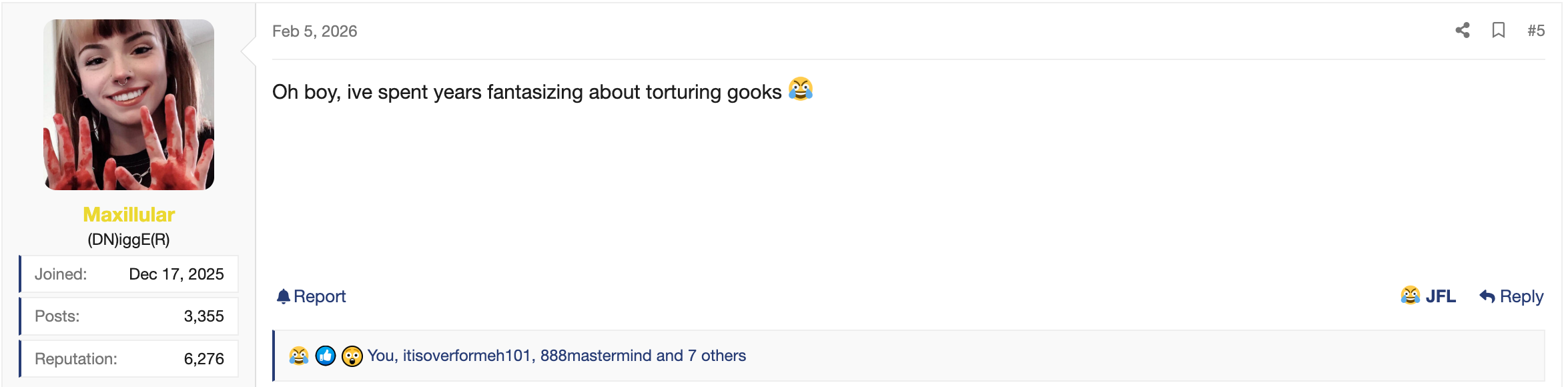Click the laughing-crying reaction in the reactions bar
This screenshot has width=1568, height=387.
coord(298,356)
